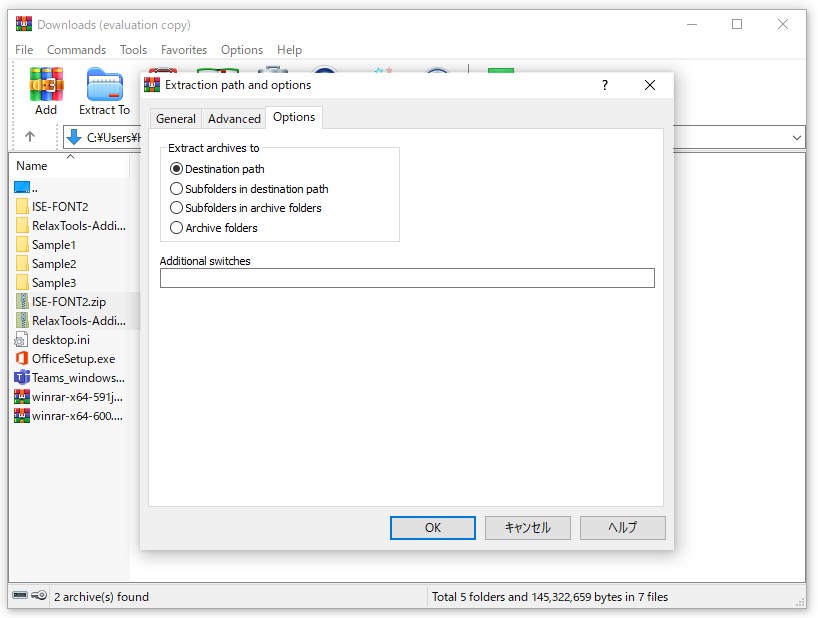
Task: Click the dialog help question mark
Action: [605, 85]
